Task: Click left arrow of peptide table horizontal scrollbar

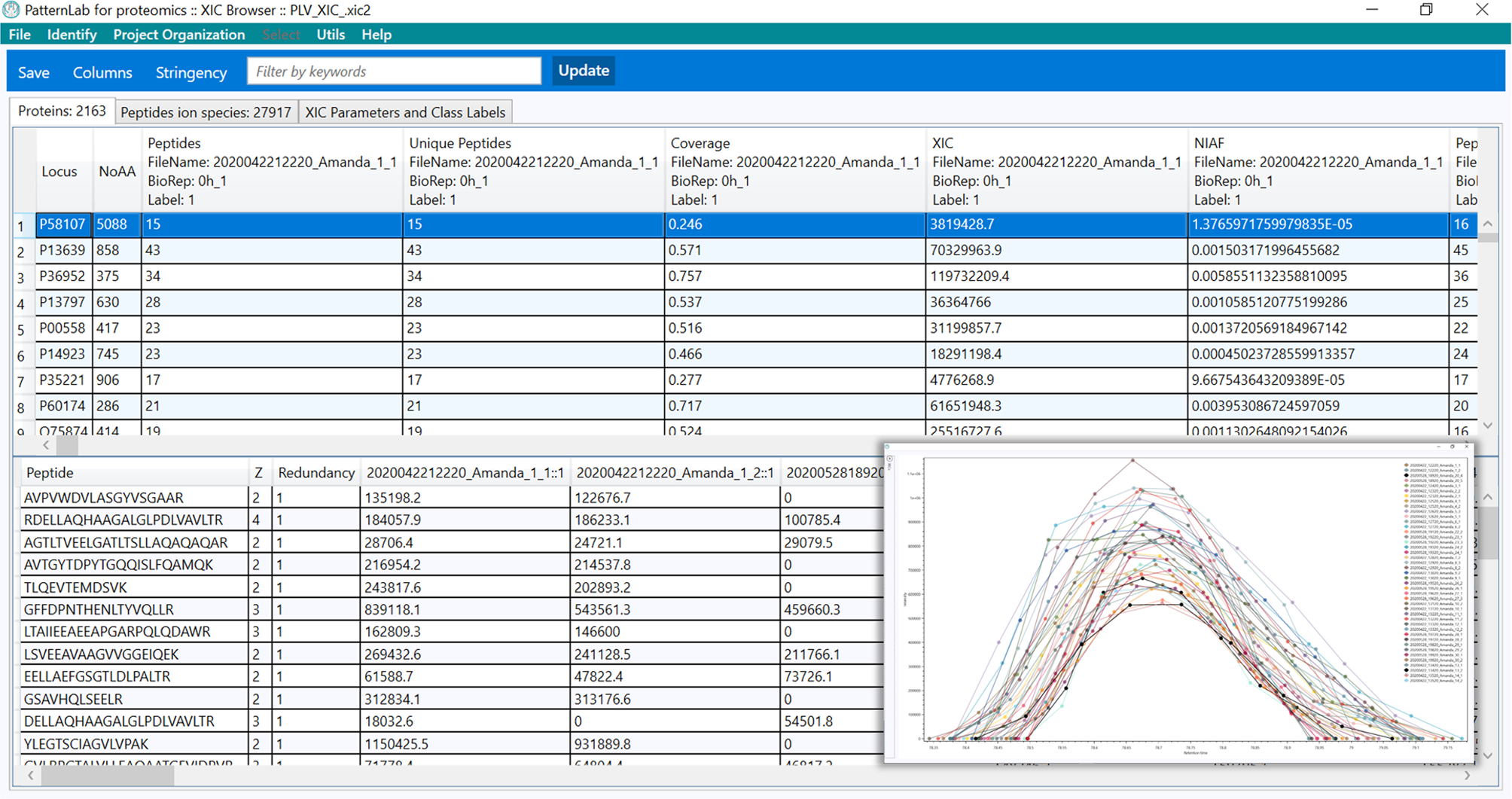Action: click(x=31, y=775)
